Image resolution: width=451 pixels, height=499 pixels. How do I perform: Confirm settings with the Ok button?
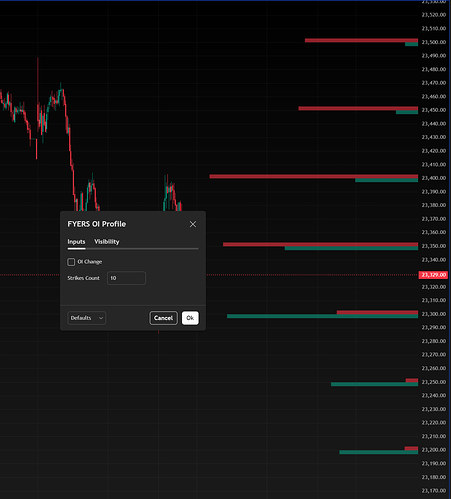[190, 318]
